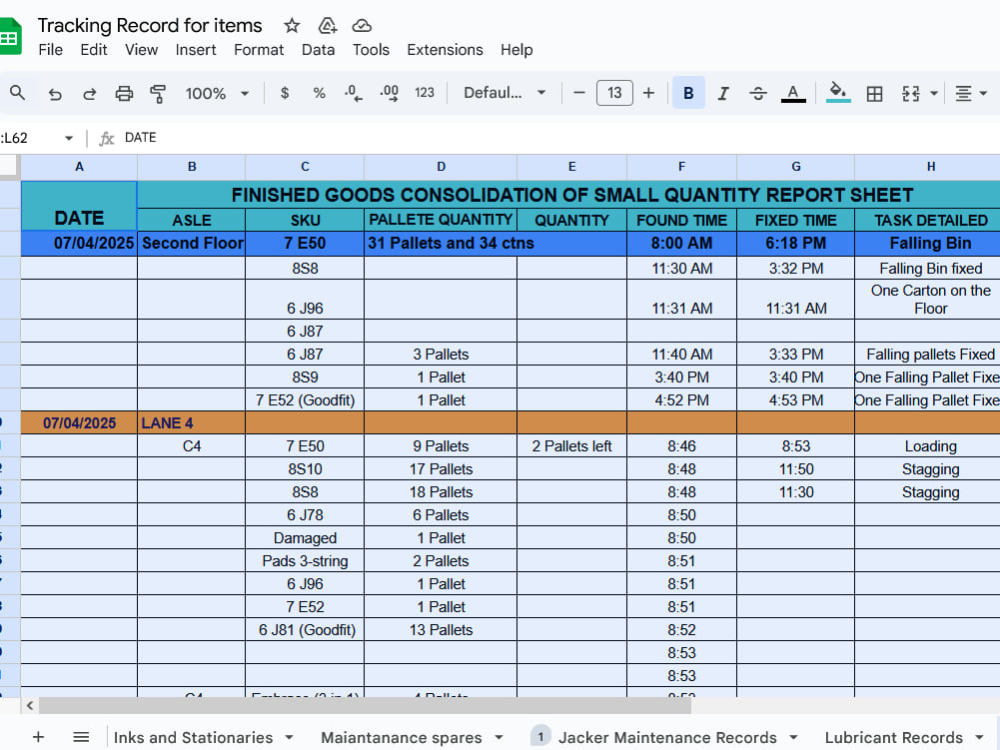Select column D header
This screenshot has height=750, width=1000.
coord(441,167)
